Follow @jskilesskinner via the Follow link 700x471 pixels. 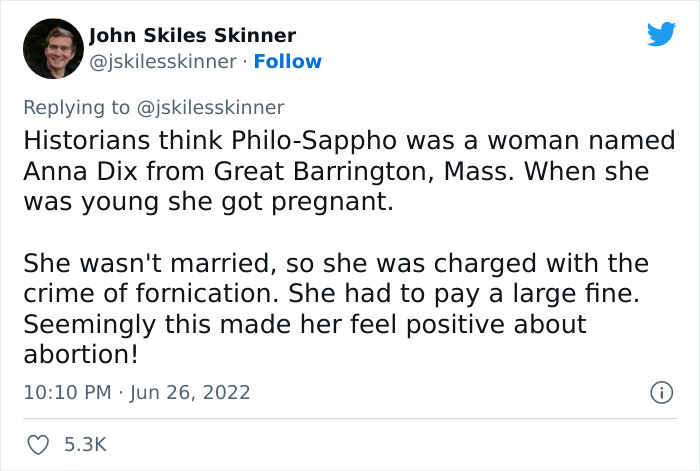(287, 61)
